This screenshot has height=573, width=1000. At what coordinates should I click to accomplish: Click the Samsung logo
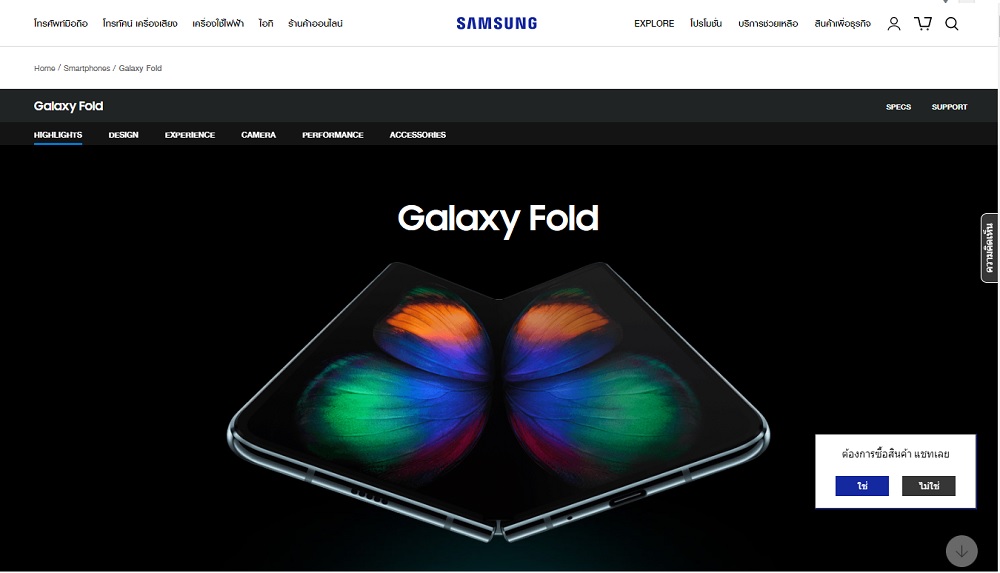tap(497, 24)
